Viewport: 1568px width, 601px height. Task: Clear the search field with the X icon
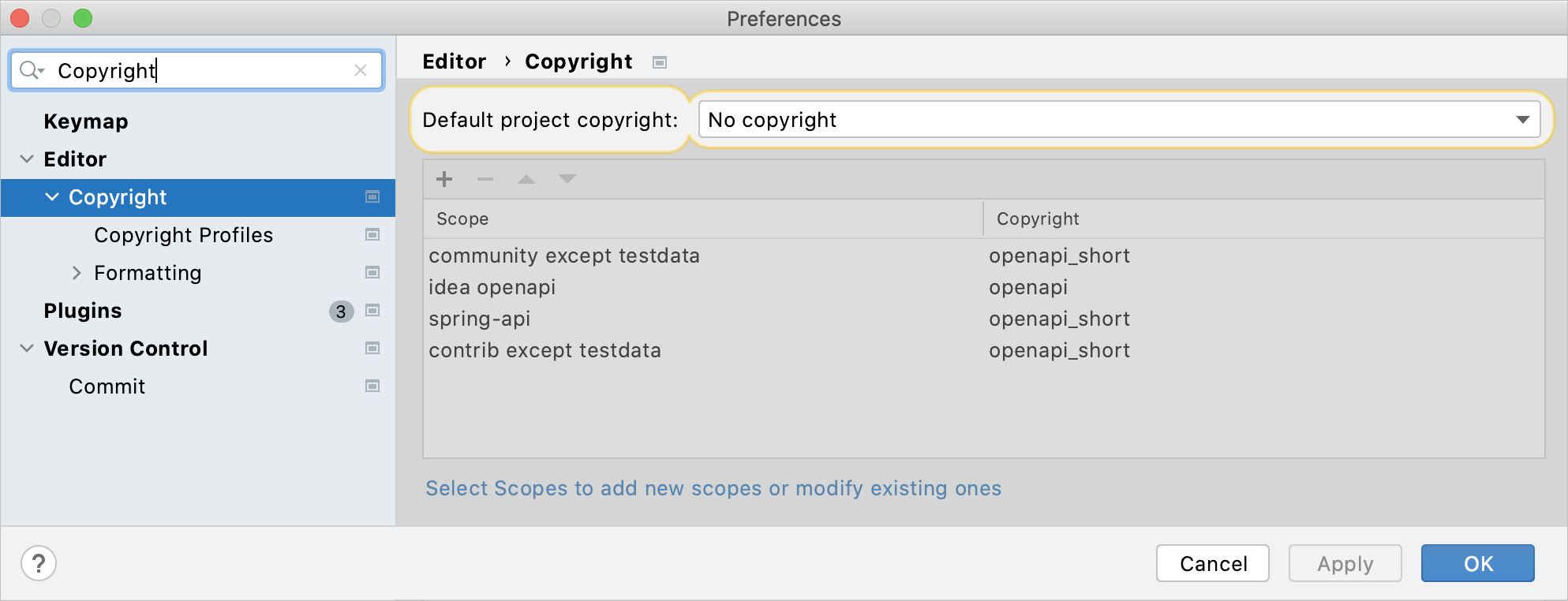[361, 70]
